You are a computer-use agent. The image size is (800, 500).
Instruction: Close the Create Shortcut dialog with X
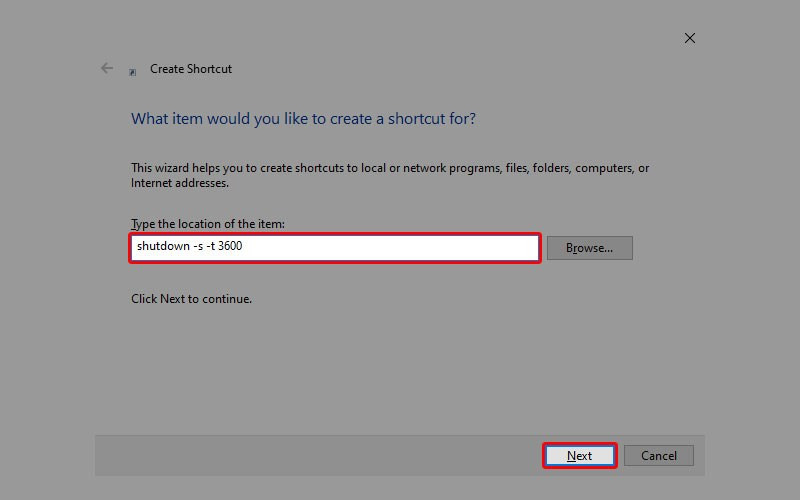[x=689, y=38]
